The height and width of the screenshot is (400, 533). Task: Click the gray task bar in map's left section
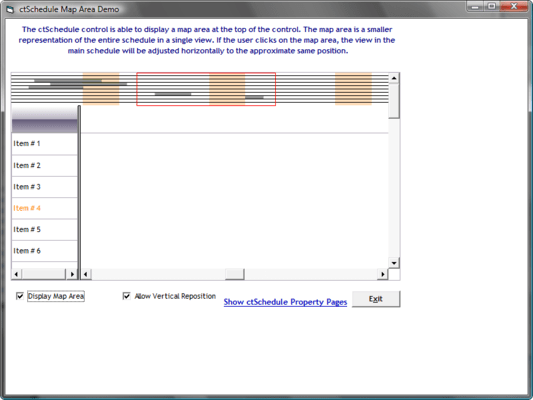tap(68, 81)
